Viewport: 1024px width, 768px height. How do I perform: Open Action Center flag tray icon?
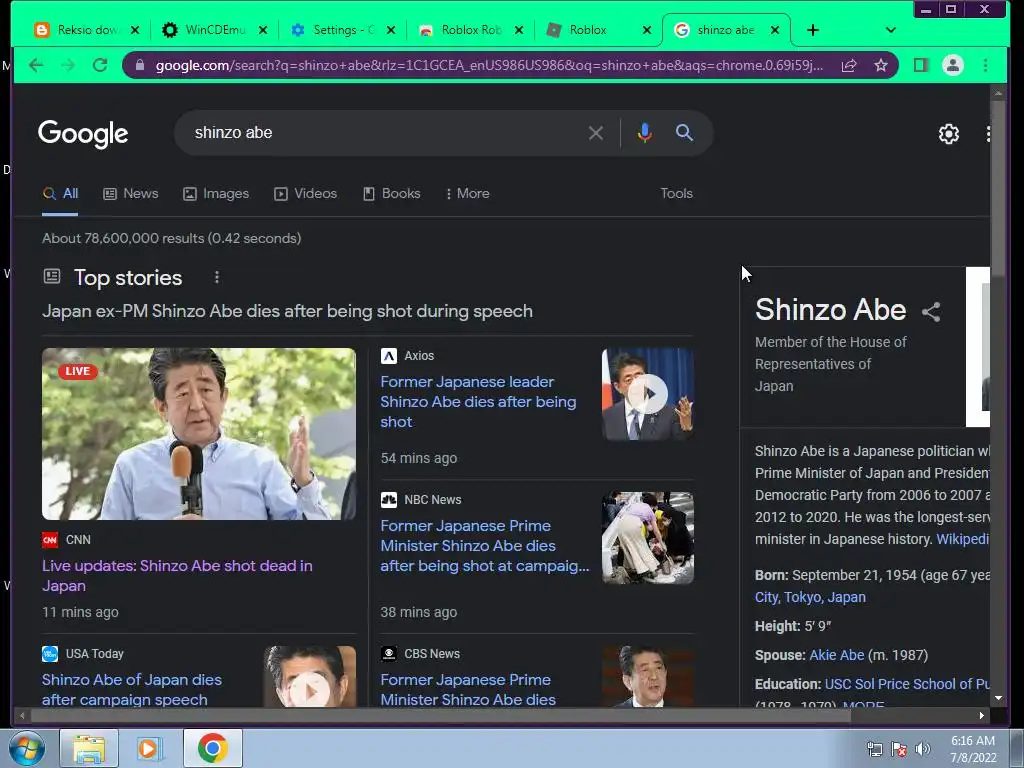(x=899, y=749)
